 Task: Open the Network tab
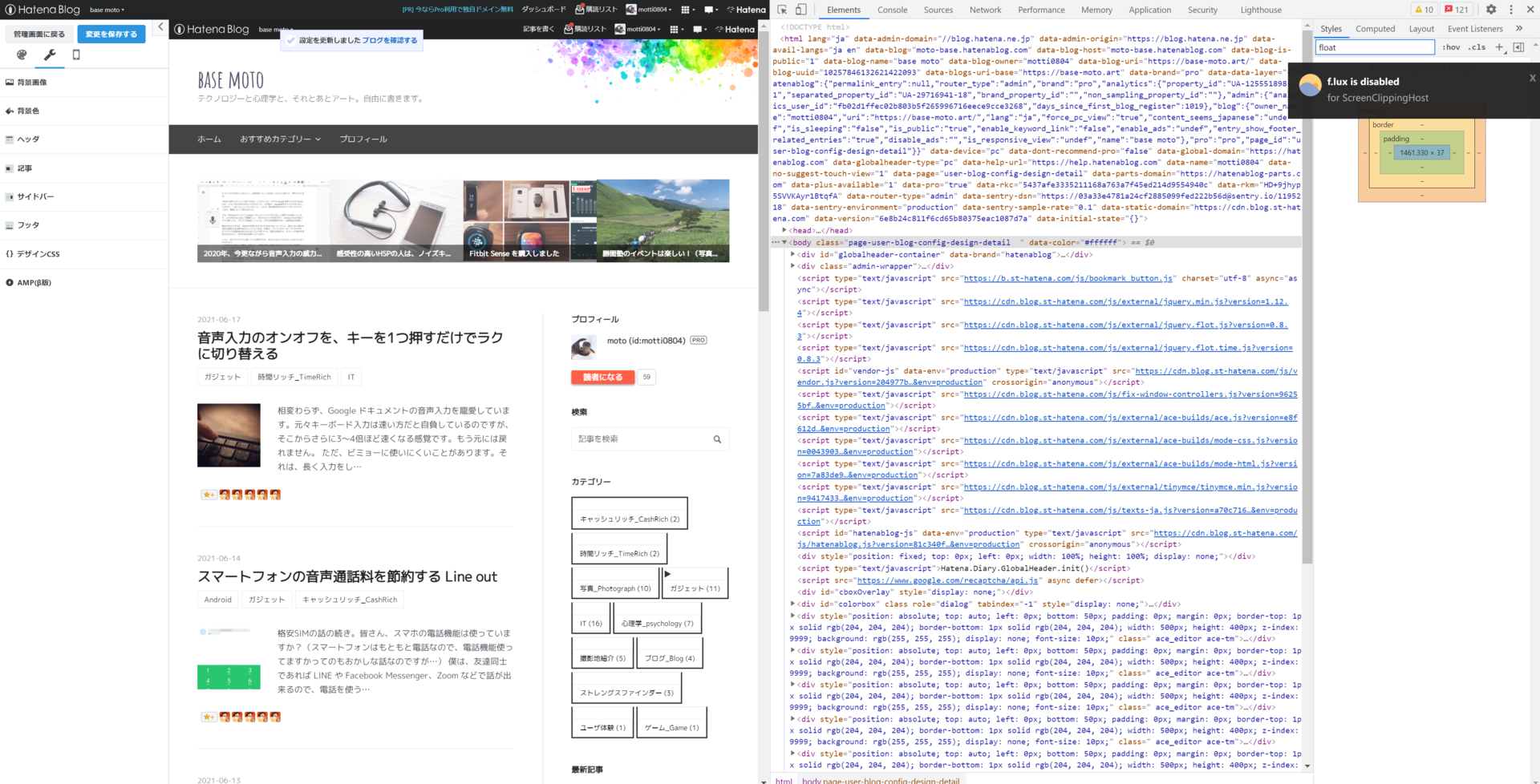(x=985, y=10)
